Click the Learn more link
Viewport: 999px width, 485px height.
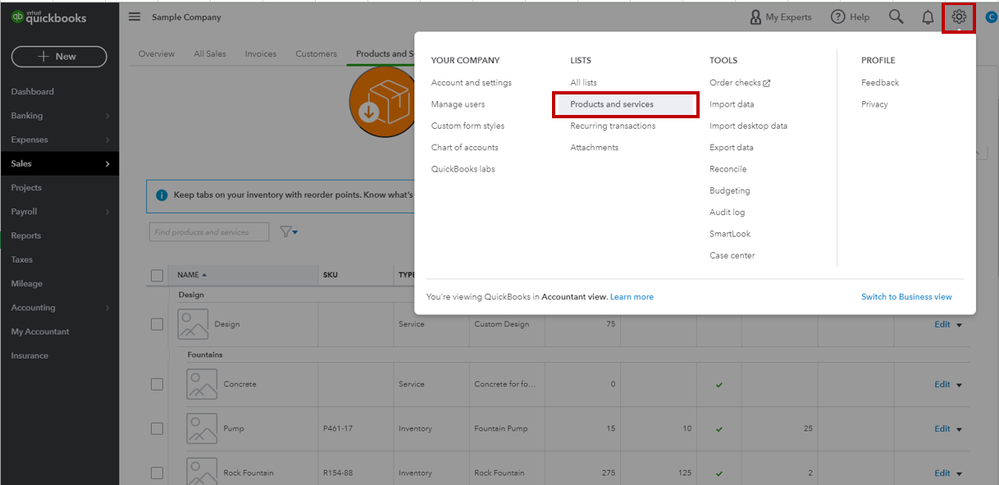tap(631, 297)
